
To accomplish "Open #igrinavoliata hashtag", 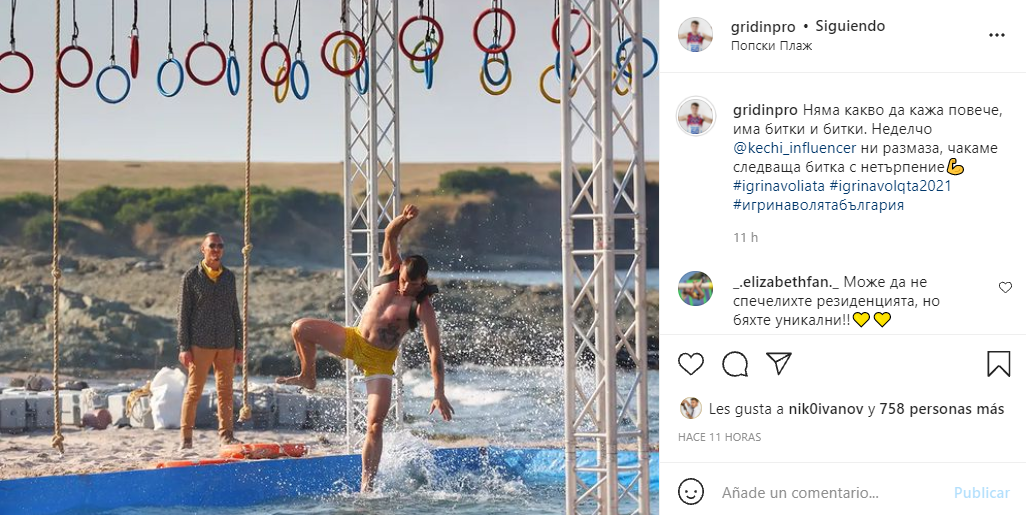I will click(x=779, y=186).
